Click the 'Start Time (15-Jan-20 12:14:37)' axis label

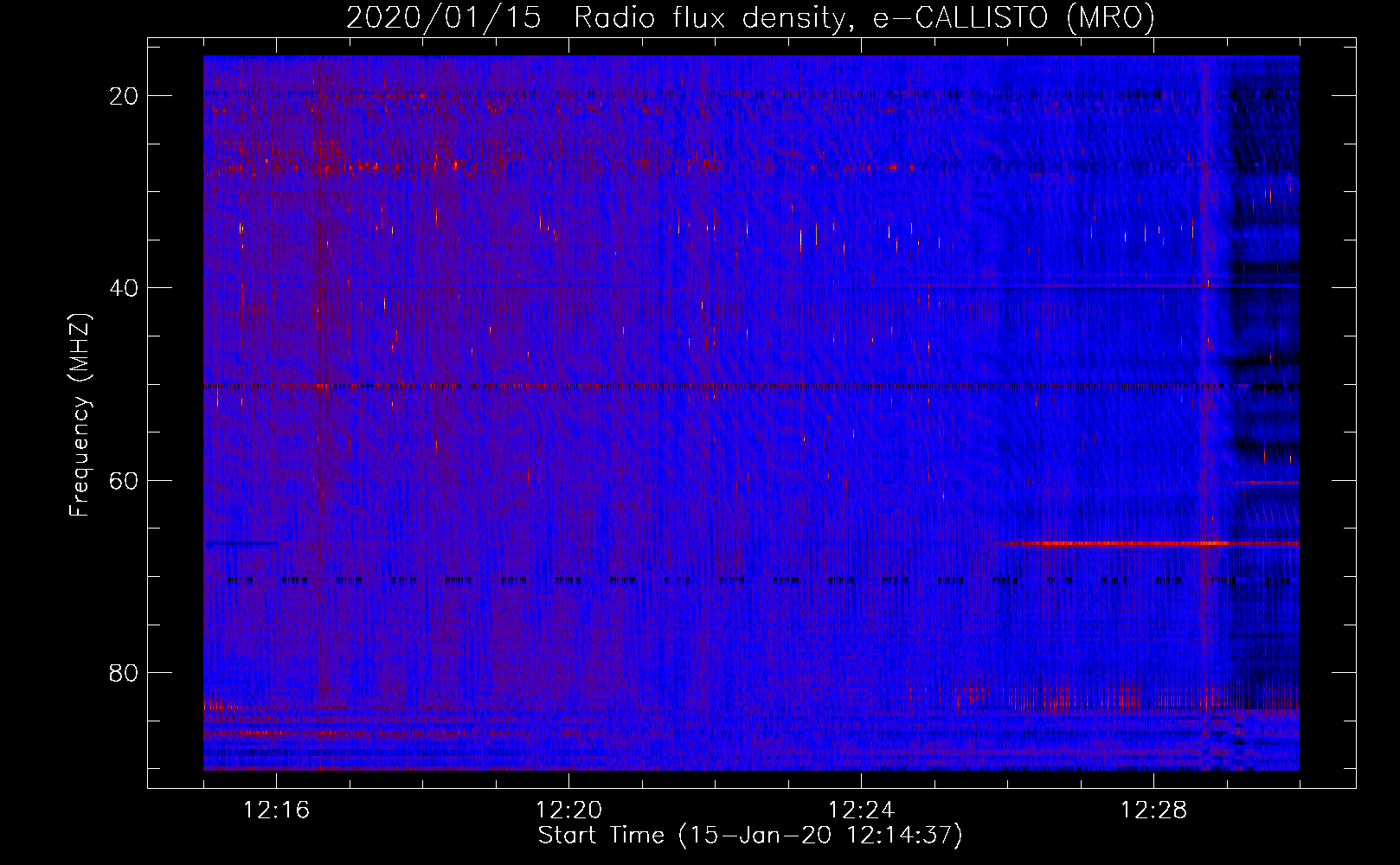750,836
